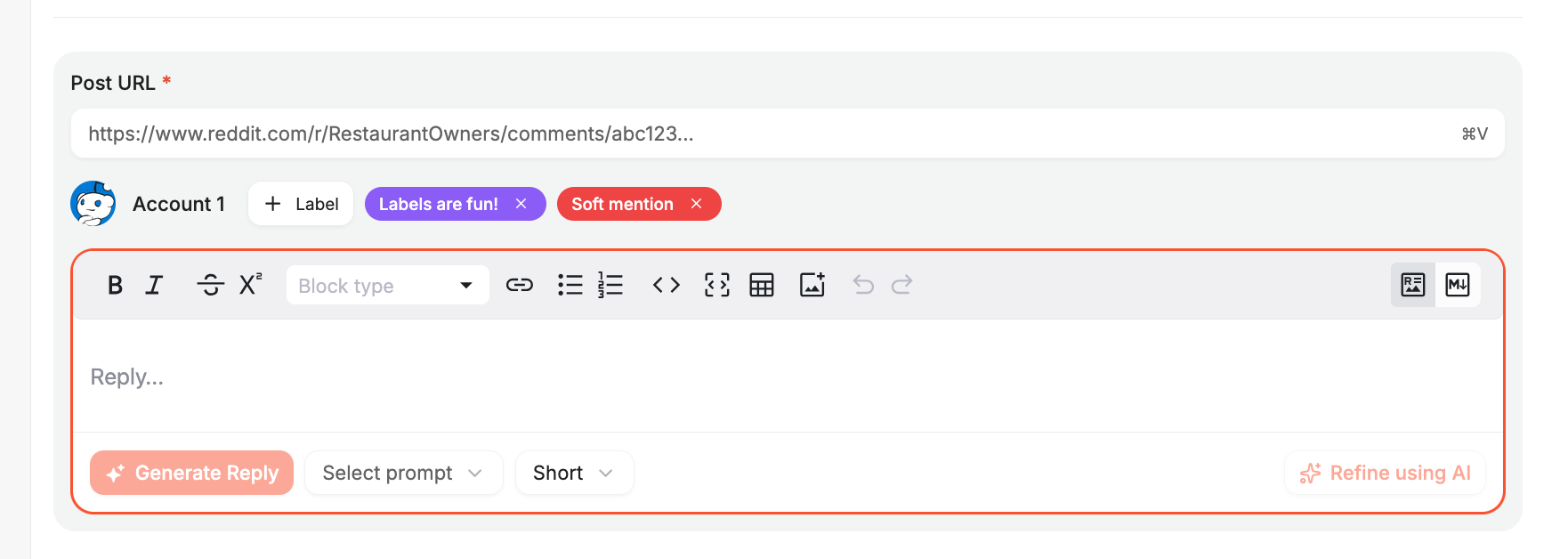The image size is (1568, 559).
Task: Insert a code block
Action: coord(716,285)
